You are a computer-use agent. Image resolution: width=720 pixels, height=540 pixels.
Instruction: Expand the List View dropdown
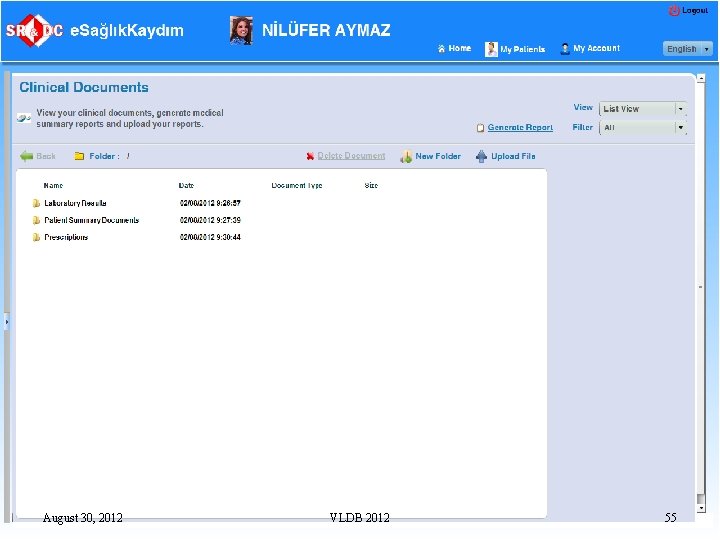point(642,109)
